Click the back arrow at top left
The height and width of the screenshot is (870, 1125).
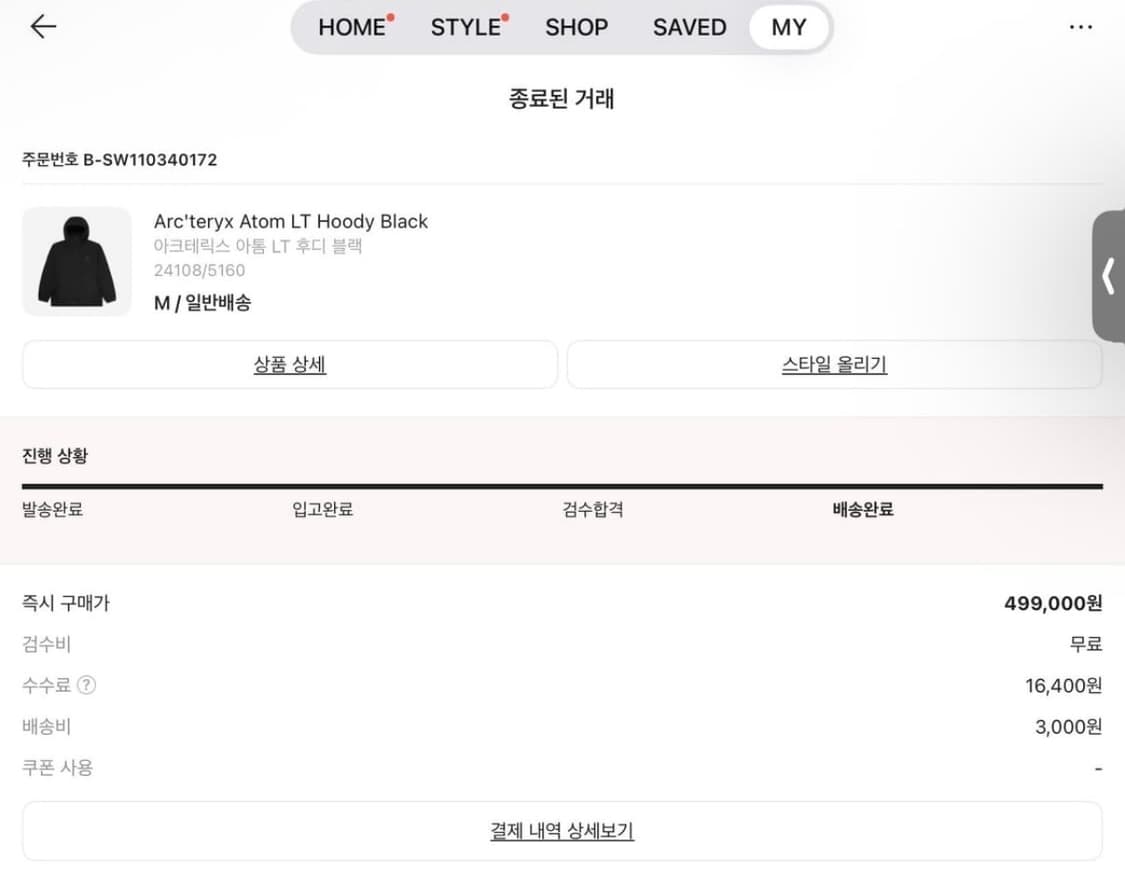(x=42, y=27)
